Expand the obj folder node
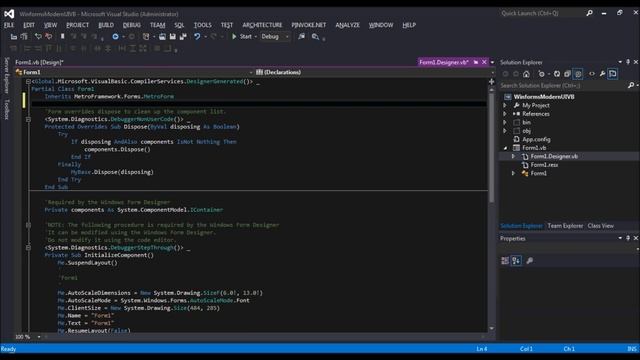The height and width of the screenshot is (360, 640). click(505, 131)
